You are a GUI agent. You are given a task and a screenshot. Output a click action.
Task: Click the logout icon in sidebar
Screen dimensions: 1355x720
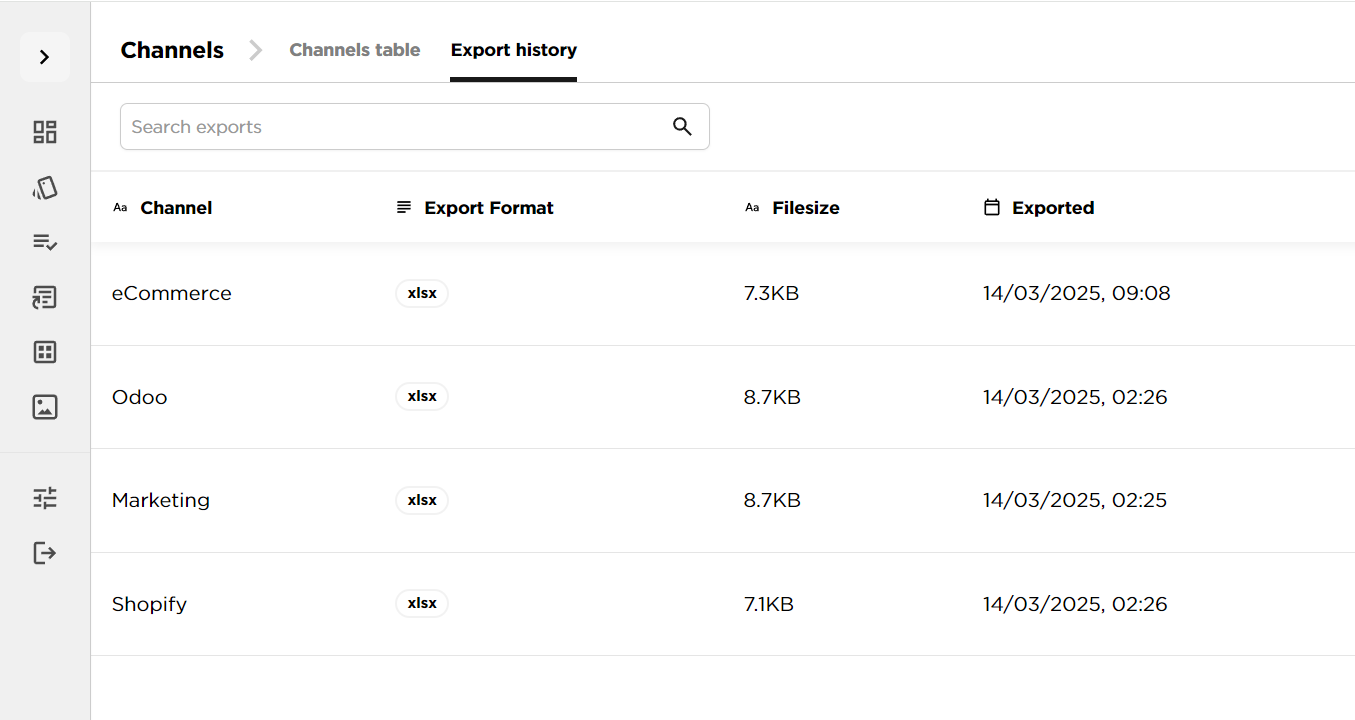(x=45, y=553)
